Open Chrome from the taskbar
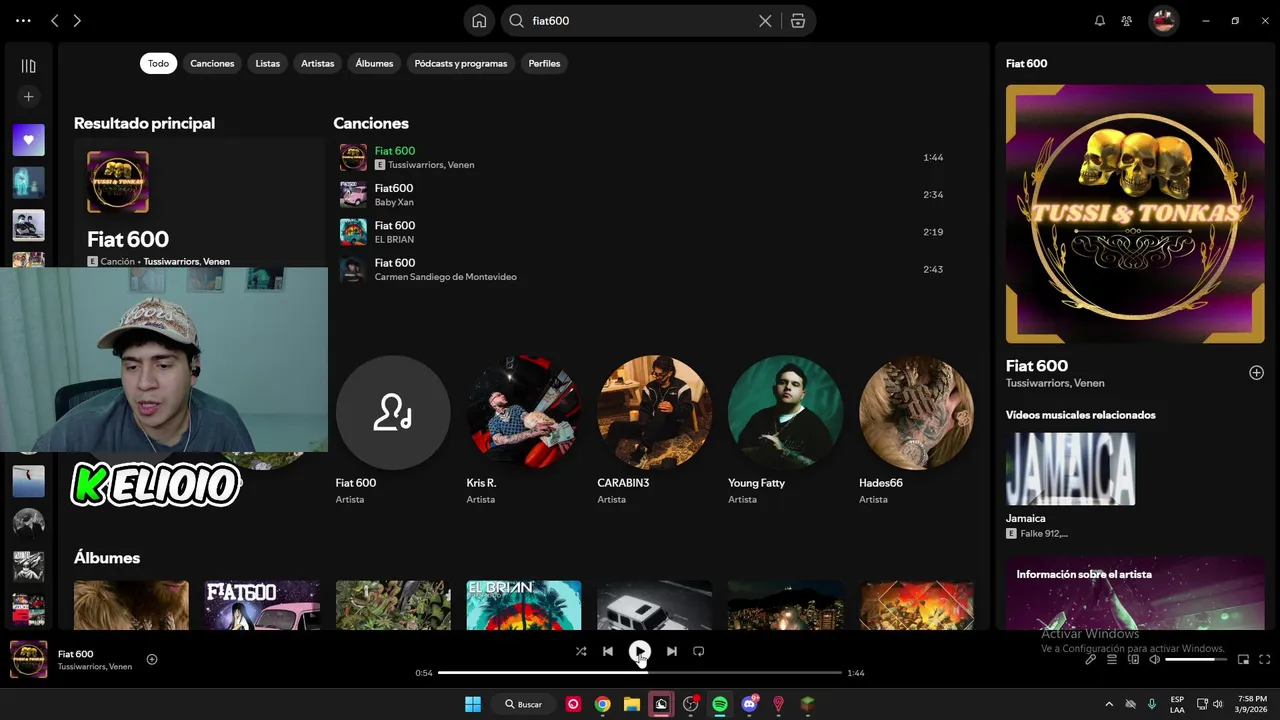 (x=602, y=704)
